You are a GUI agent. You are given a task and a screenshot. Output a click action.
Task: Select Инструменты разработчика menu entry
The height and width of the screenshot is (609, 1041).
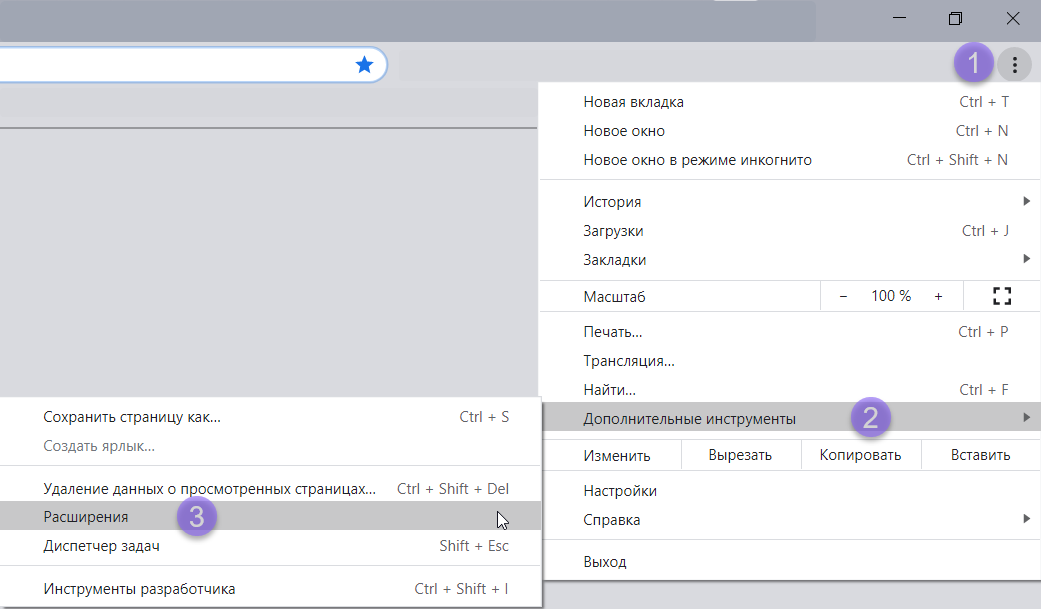click(x=140, y=589)
